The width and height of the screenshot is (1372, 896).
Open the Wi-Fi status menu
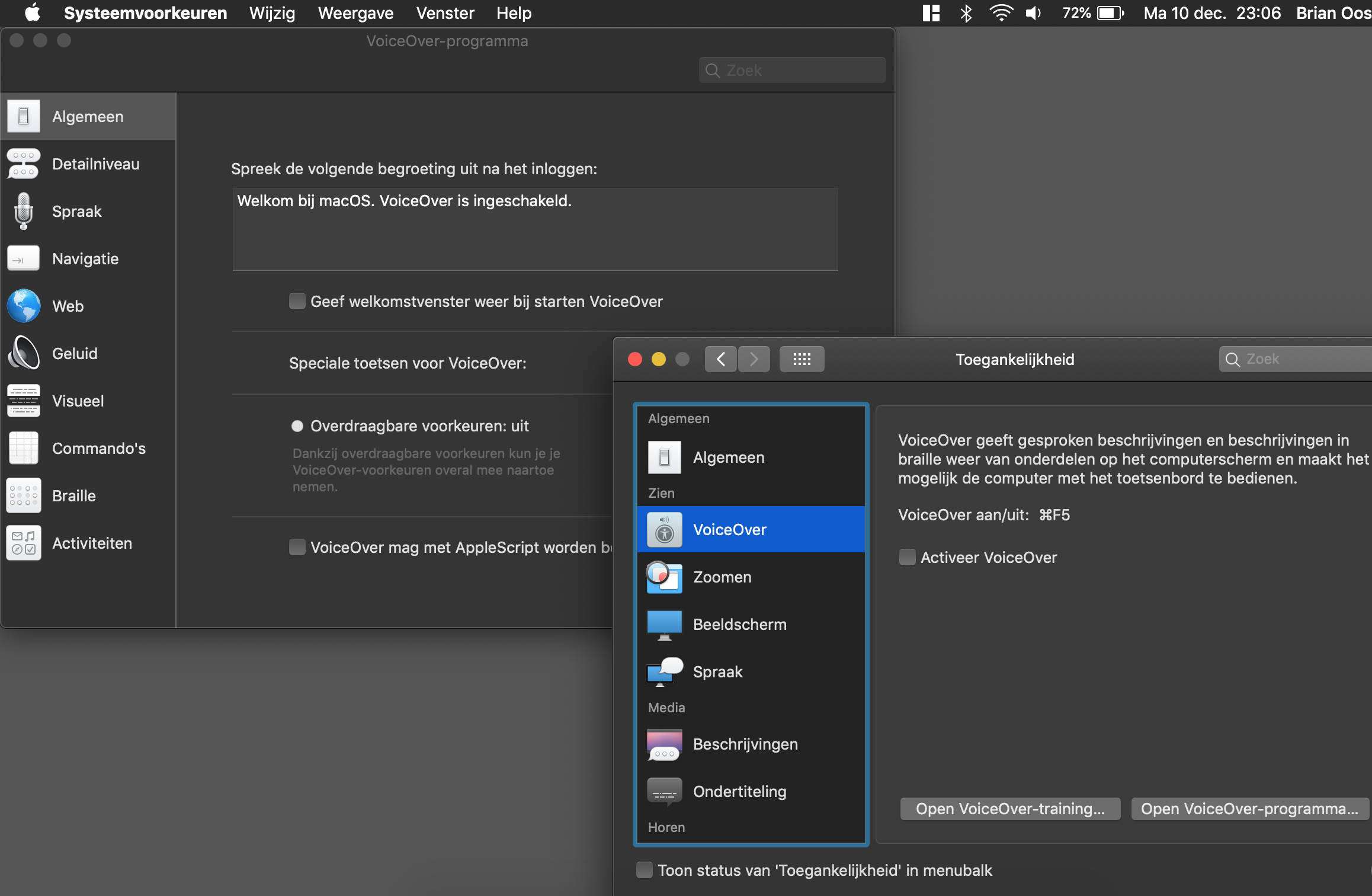click(1001, 13)
